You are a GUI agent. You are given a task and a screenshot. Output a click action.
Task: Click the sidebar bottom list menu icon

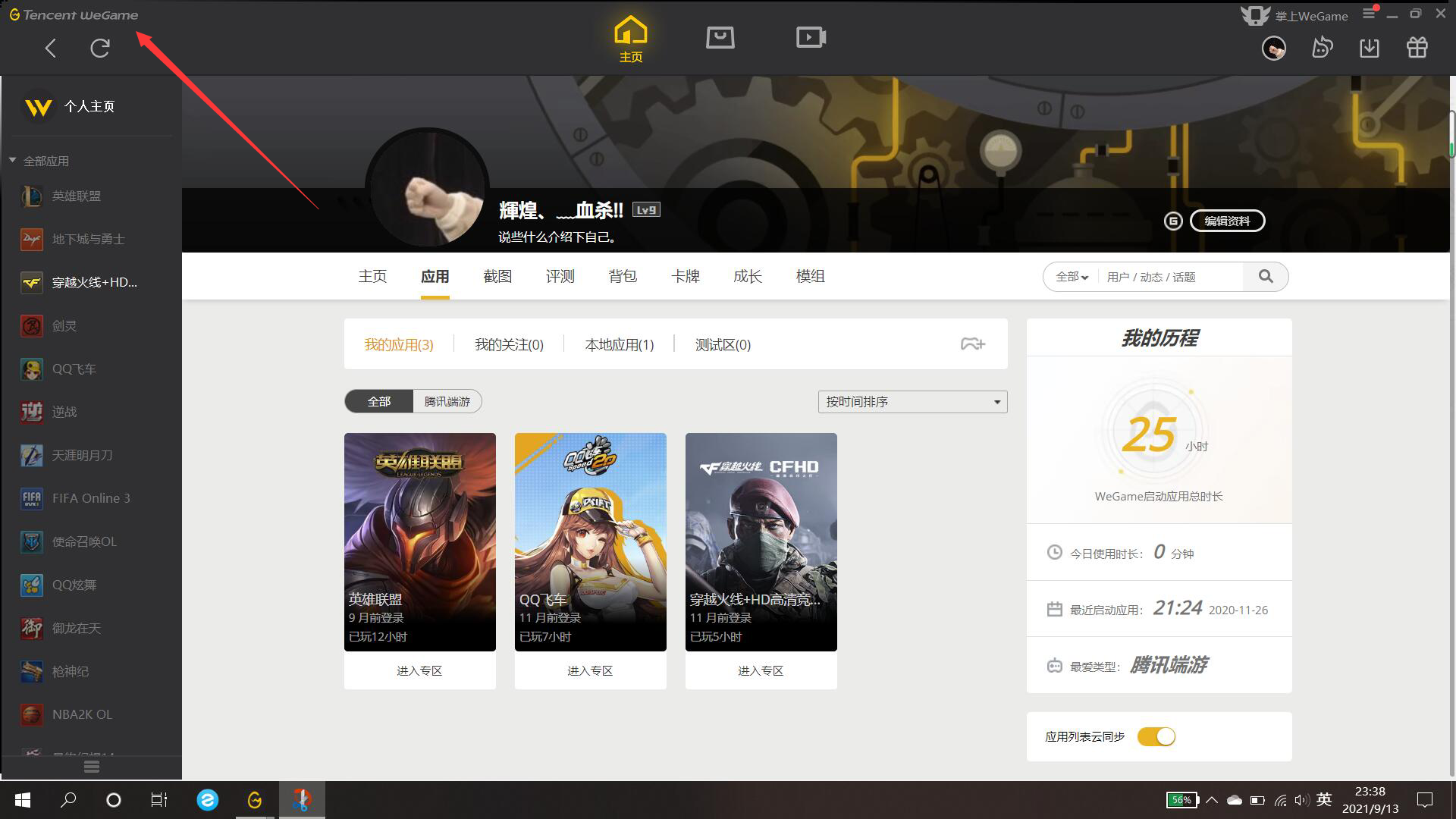point(92,767)
